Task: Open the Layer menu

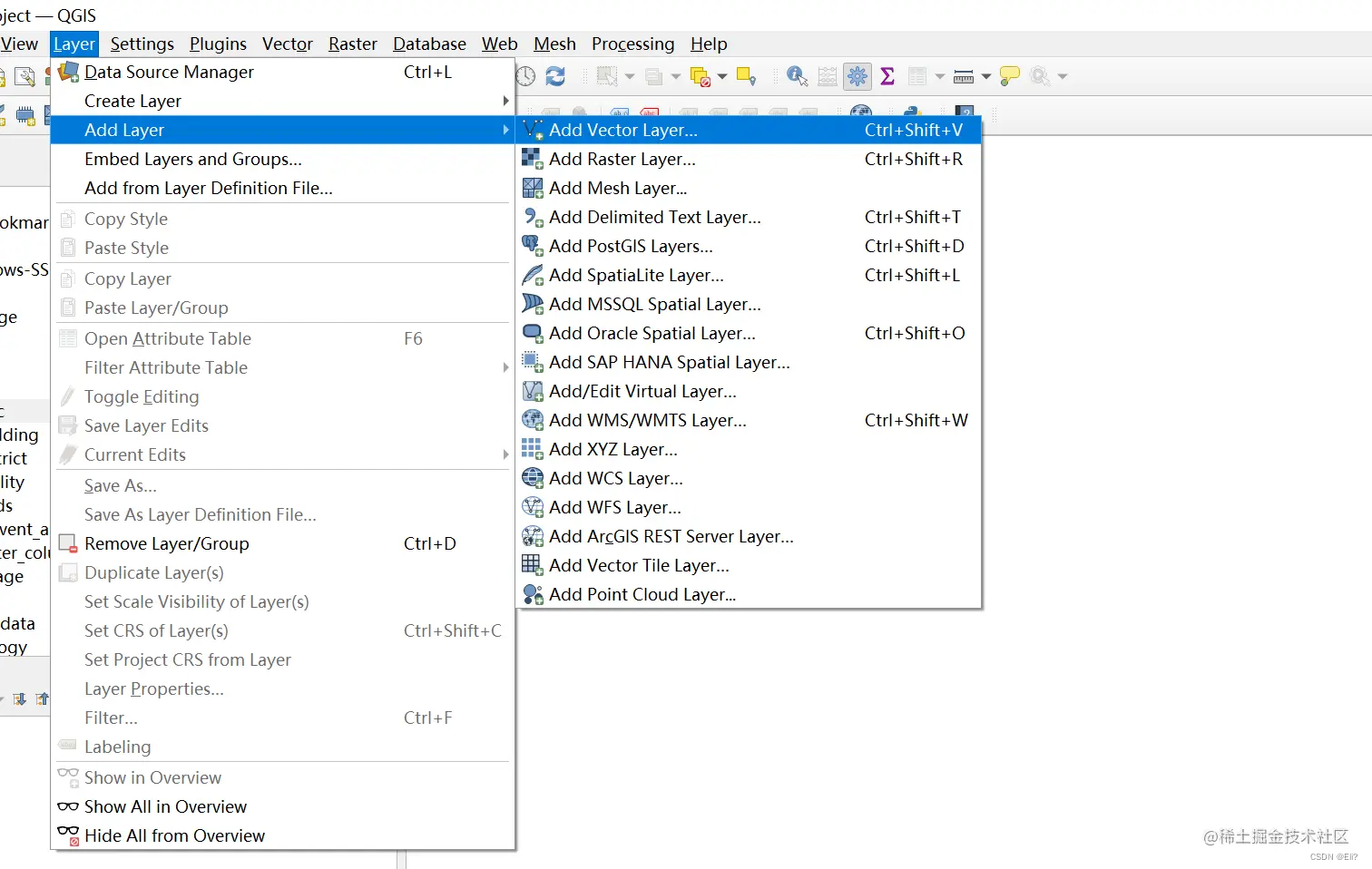Action: [x=74, y=44]
